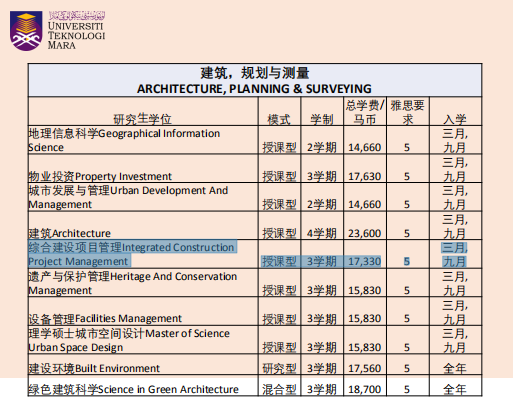Screen dimensions: 513x404
Task: Click the duration '4学期' in Architecture row
Action: pos(322,233)
